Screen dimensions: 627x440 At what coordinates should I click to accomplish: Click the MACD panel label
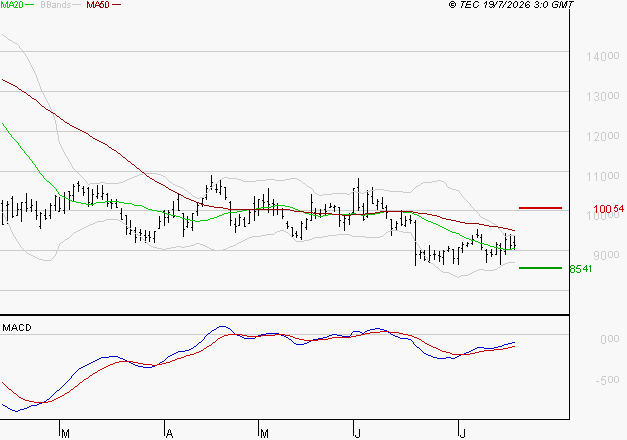coord(17,328)
